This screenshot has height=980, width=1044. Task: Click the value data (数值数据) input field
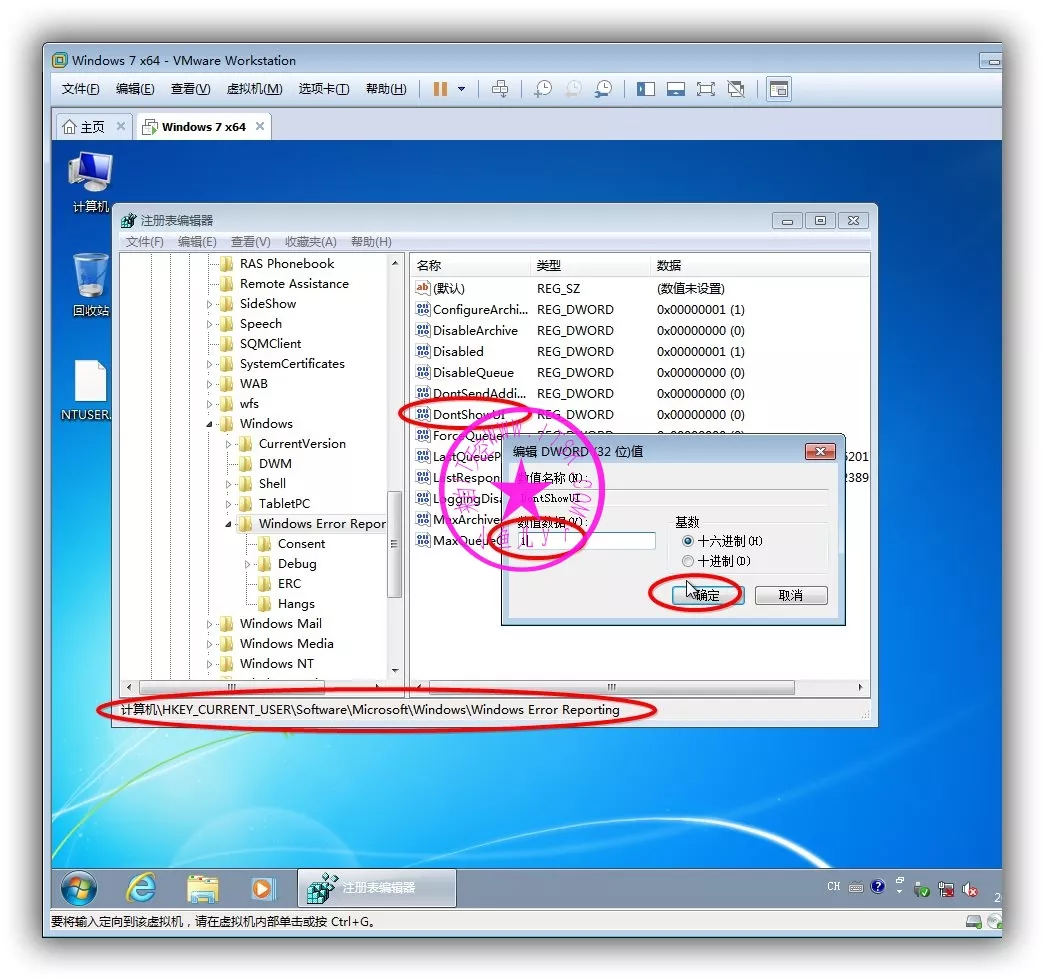[586, 541]
